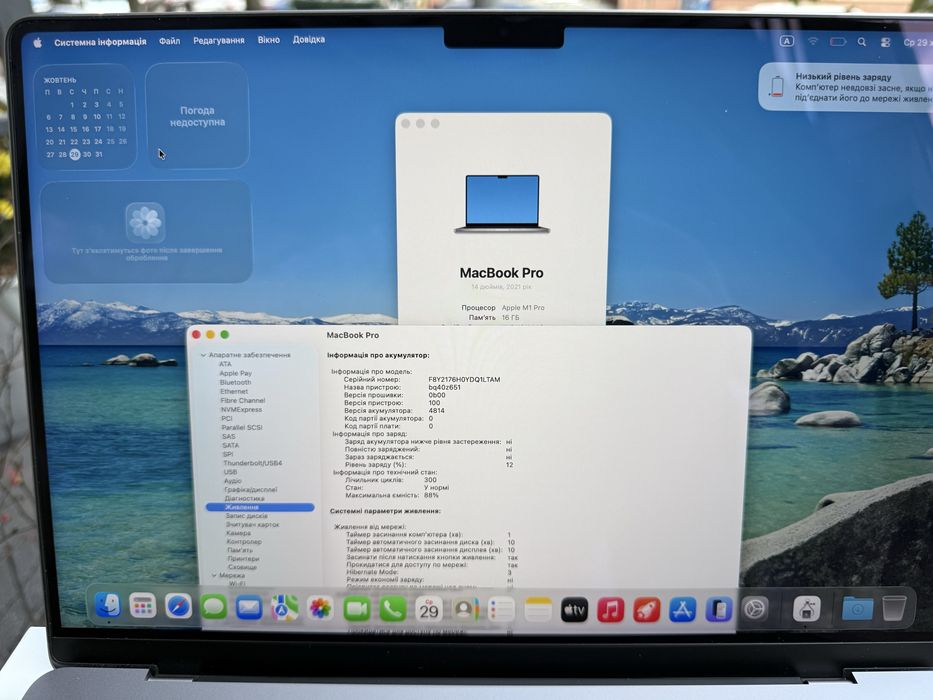933x700 pixels.
Task: Open the Trash in the Dock
Action: [894, 608]
